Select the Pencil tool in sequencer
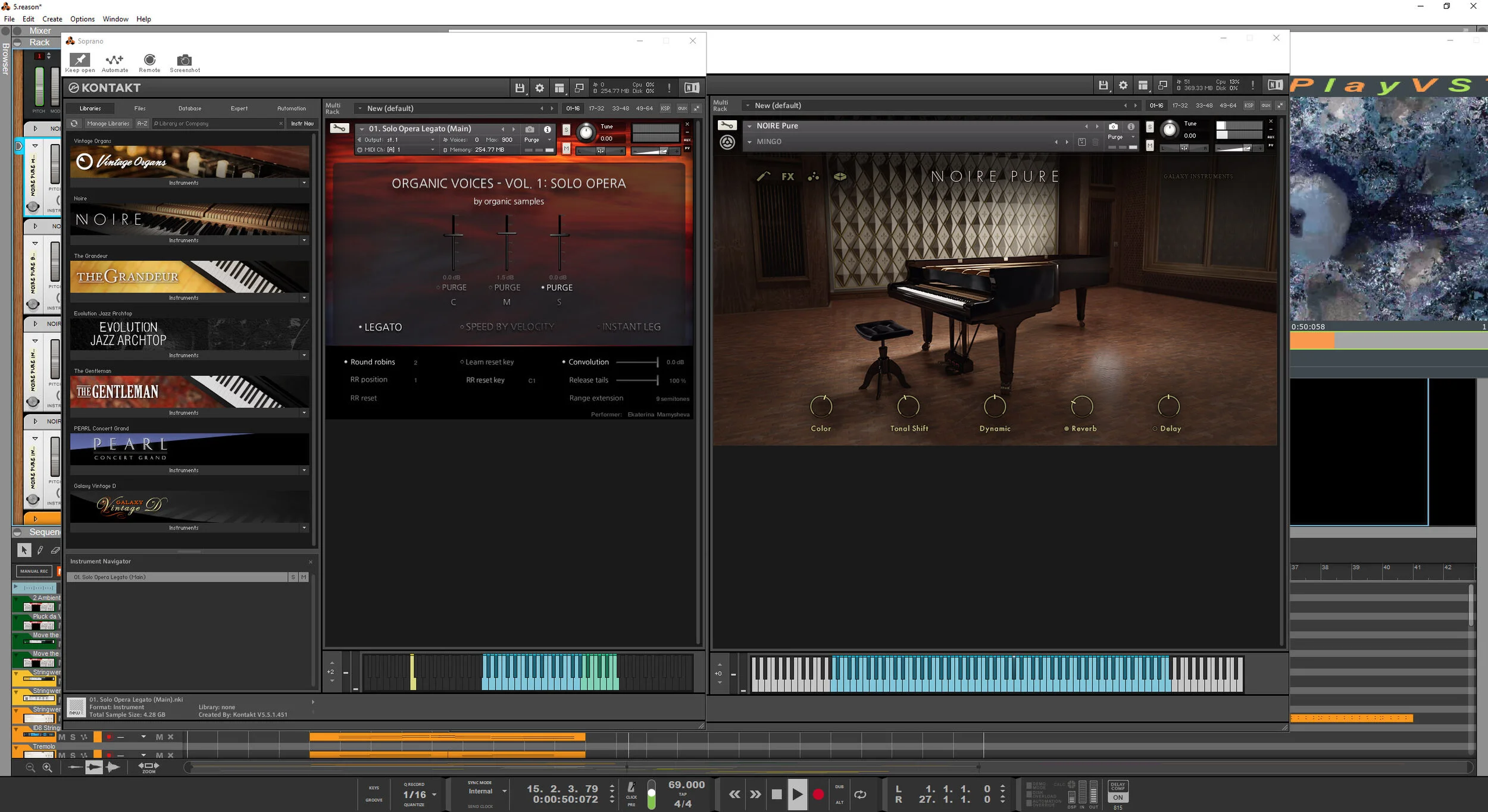This screenshot has width=1488, height=812. tap(40, 550)
